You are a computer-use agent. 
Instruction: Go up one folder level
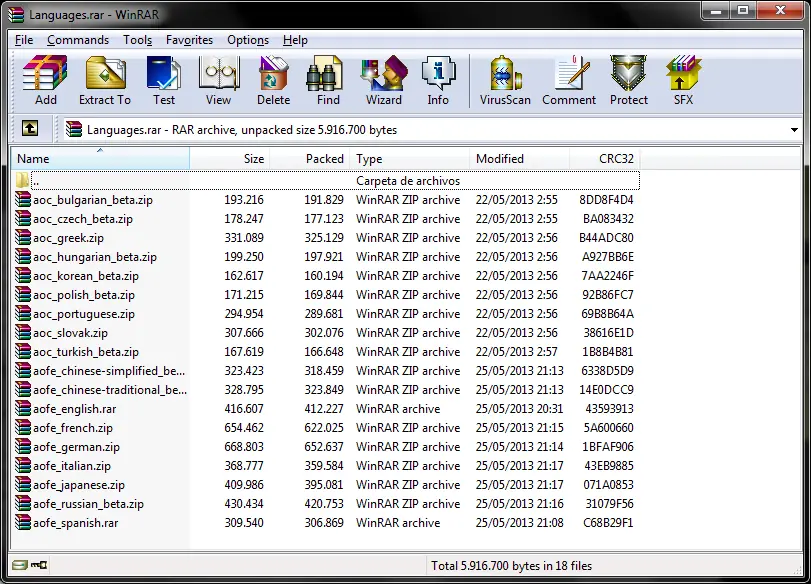(x=30, y=129)
